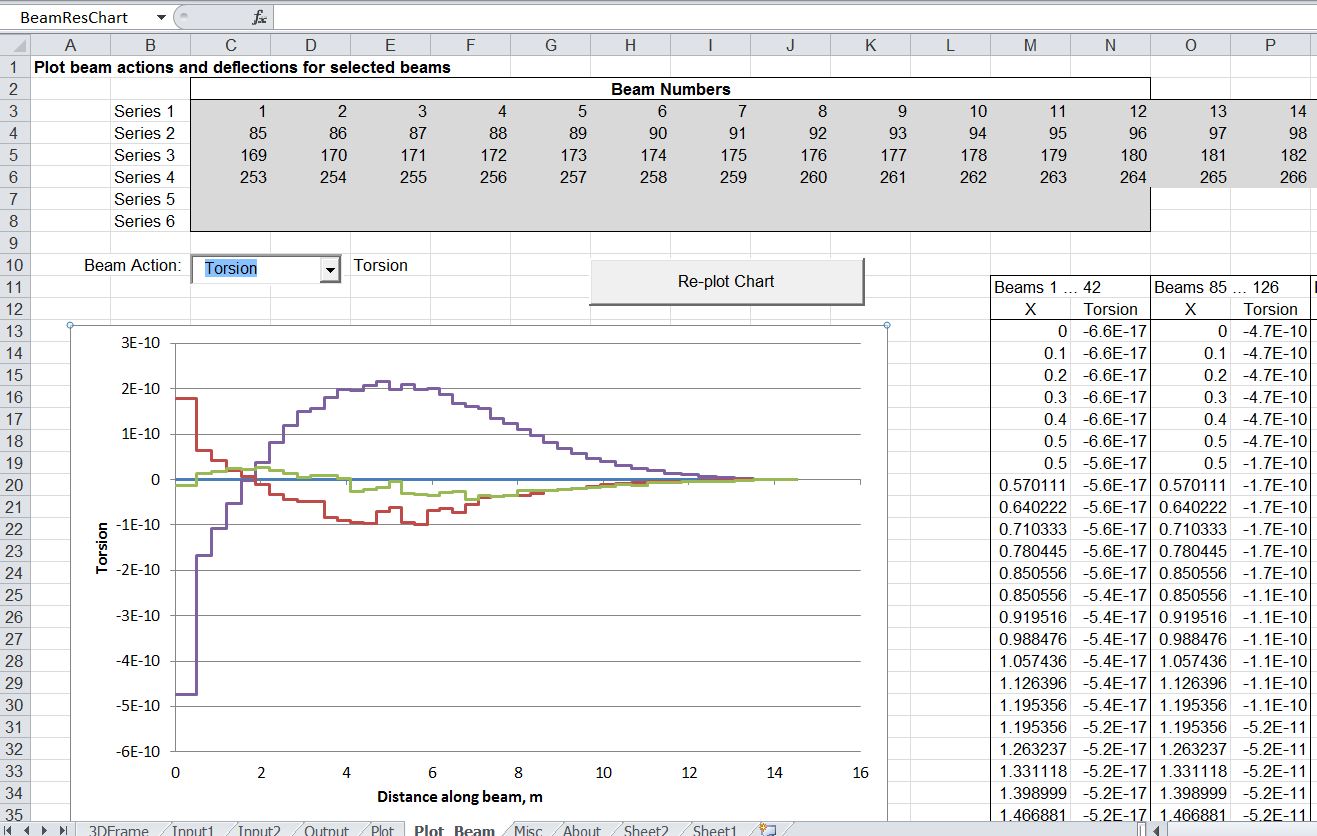This screenshot has width=1317, height=836.
Task: Select the About sheet tab
Action: point(581,830)
